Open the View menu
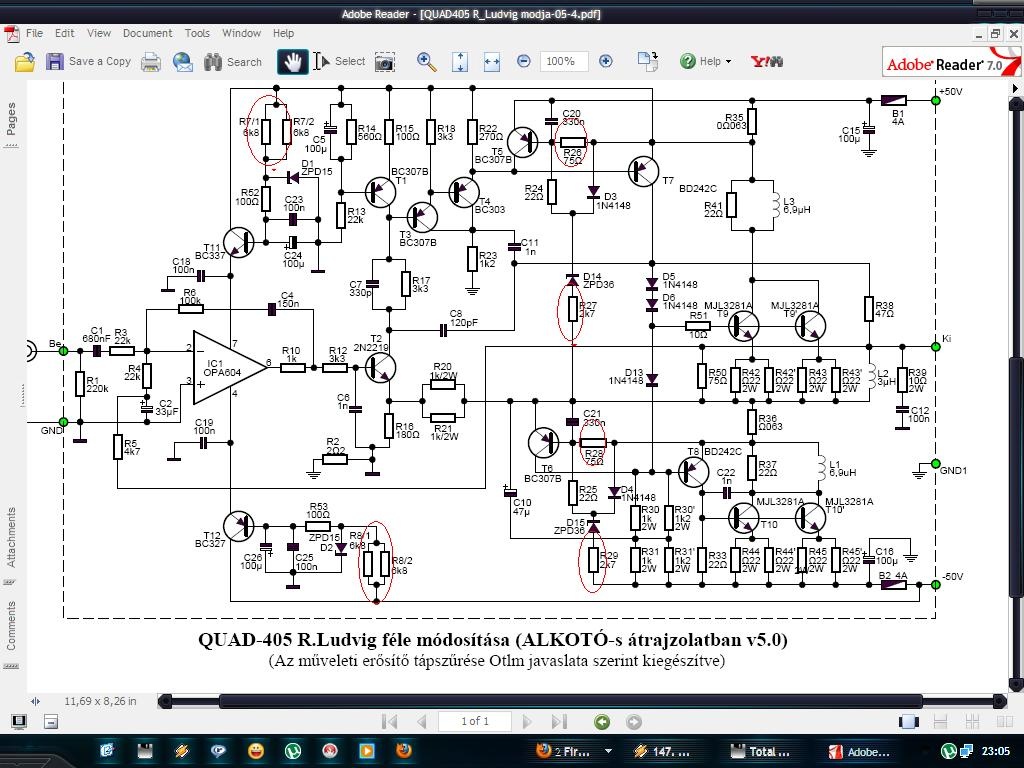This screenshot has height=768, width=1024. pyautogui.click(x=99, y=33)
